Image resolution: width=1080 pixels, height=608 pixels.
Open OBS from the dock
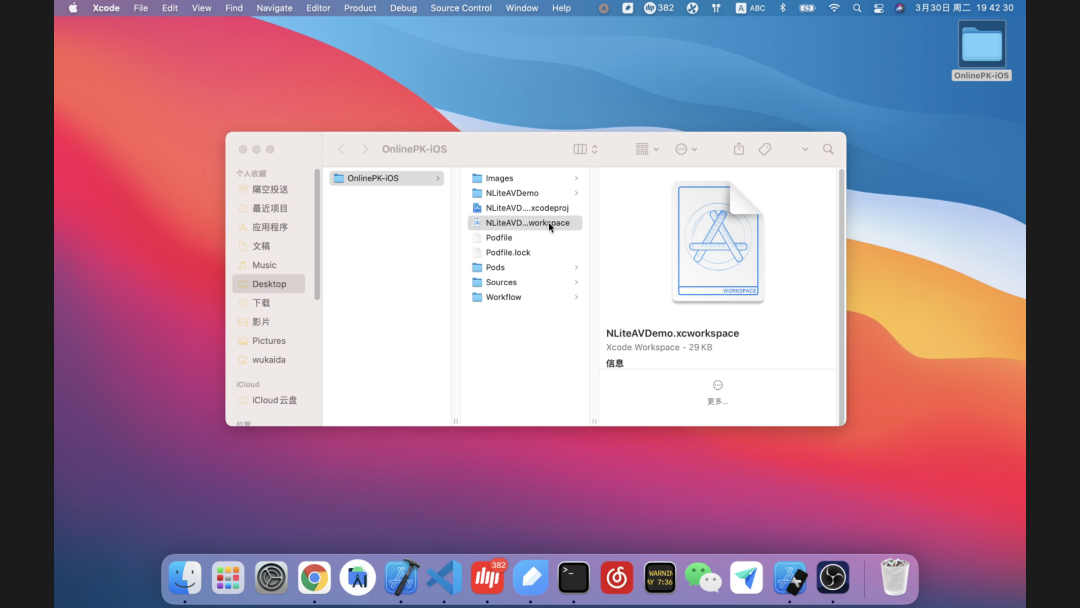[x=833, y=577]
